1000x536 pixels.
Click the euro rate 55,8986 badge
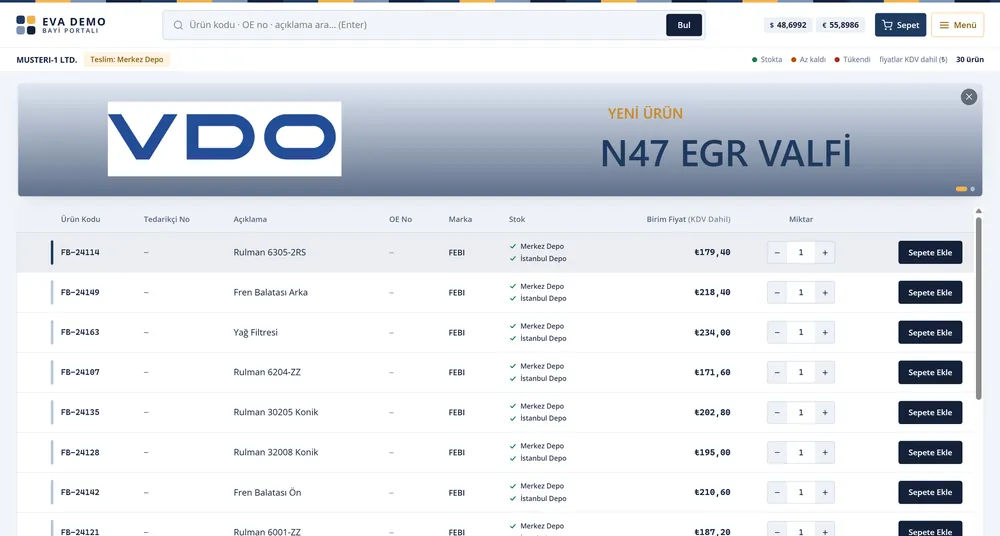coord(840,25)
